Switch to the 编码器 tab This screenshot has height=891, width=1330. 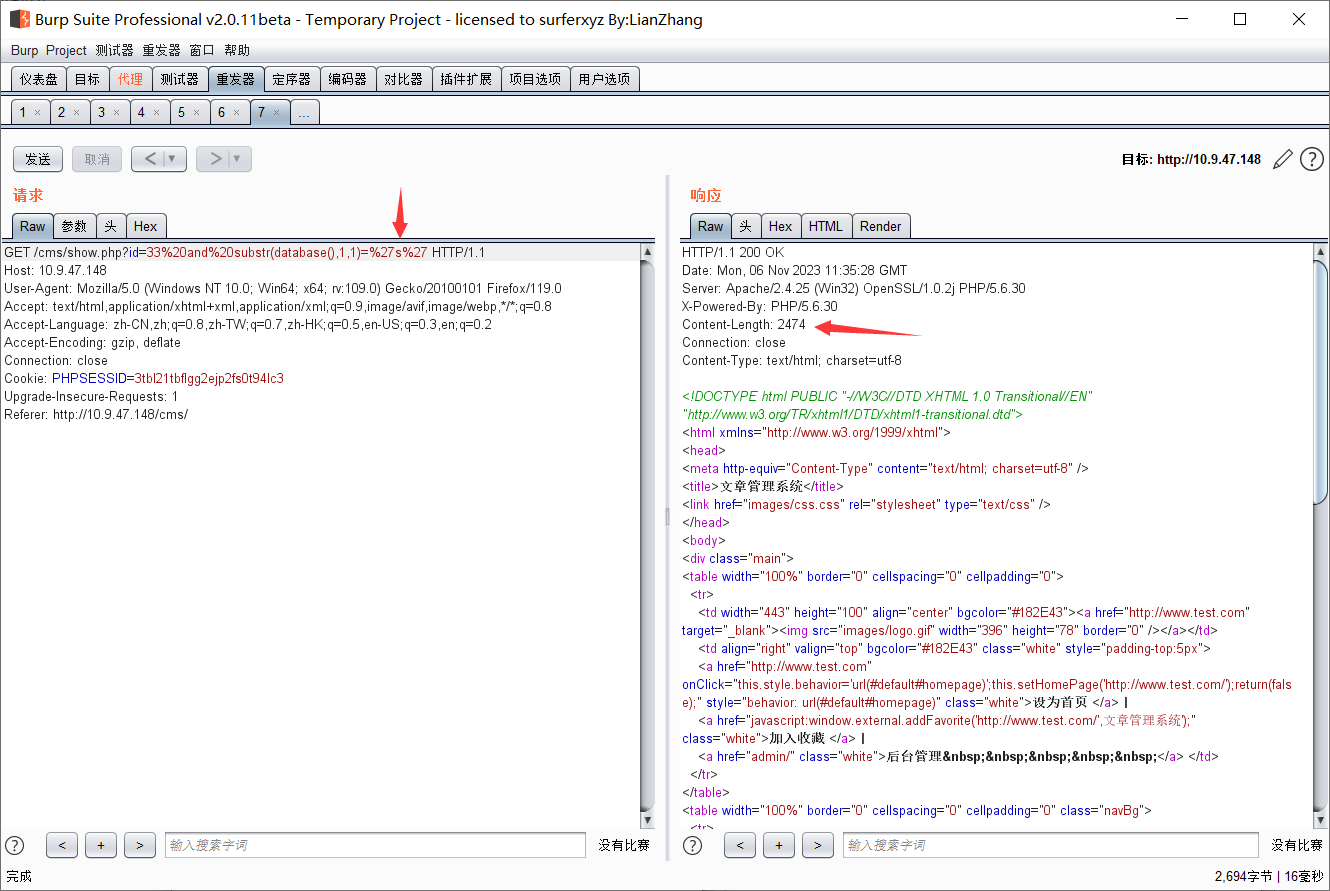pyautogui.click(x=348, y=79)
